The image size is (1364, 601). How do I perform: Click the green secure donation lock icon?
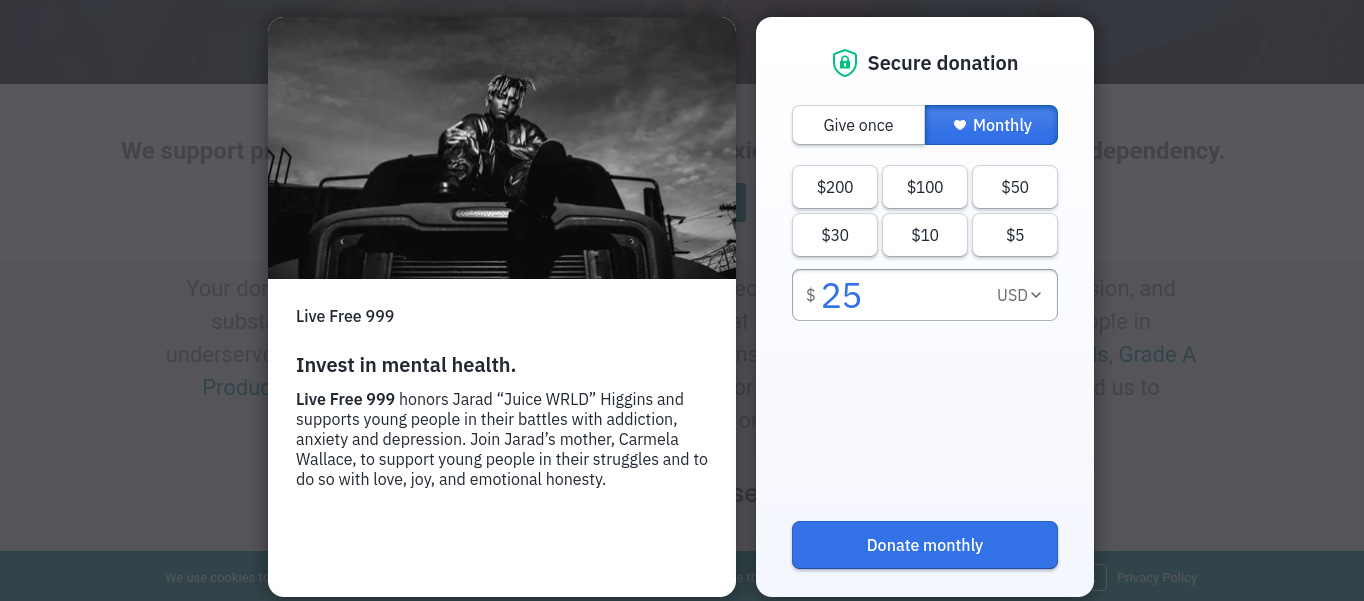click(845, 62)
